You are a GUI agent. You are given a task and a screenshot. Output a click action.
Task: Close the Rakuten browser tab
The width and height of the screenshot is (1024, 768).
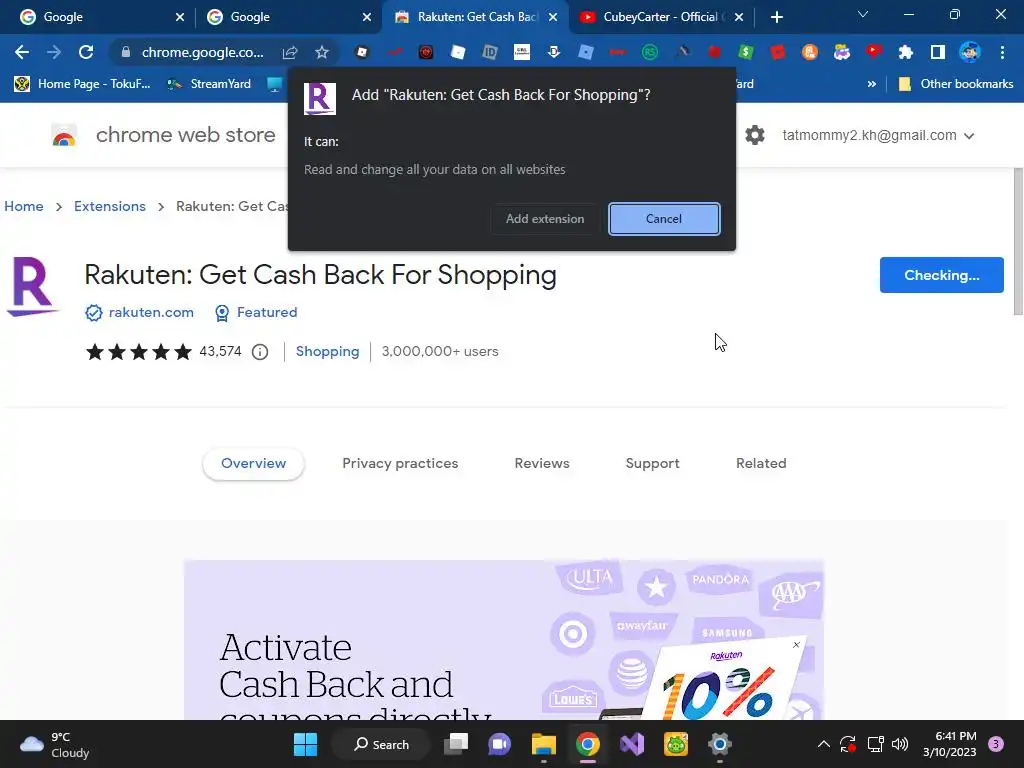pos(553,17)
